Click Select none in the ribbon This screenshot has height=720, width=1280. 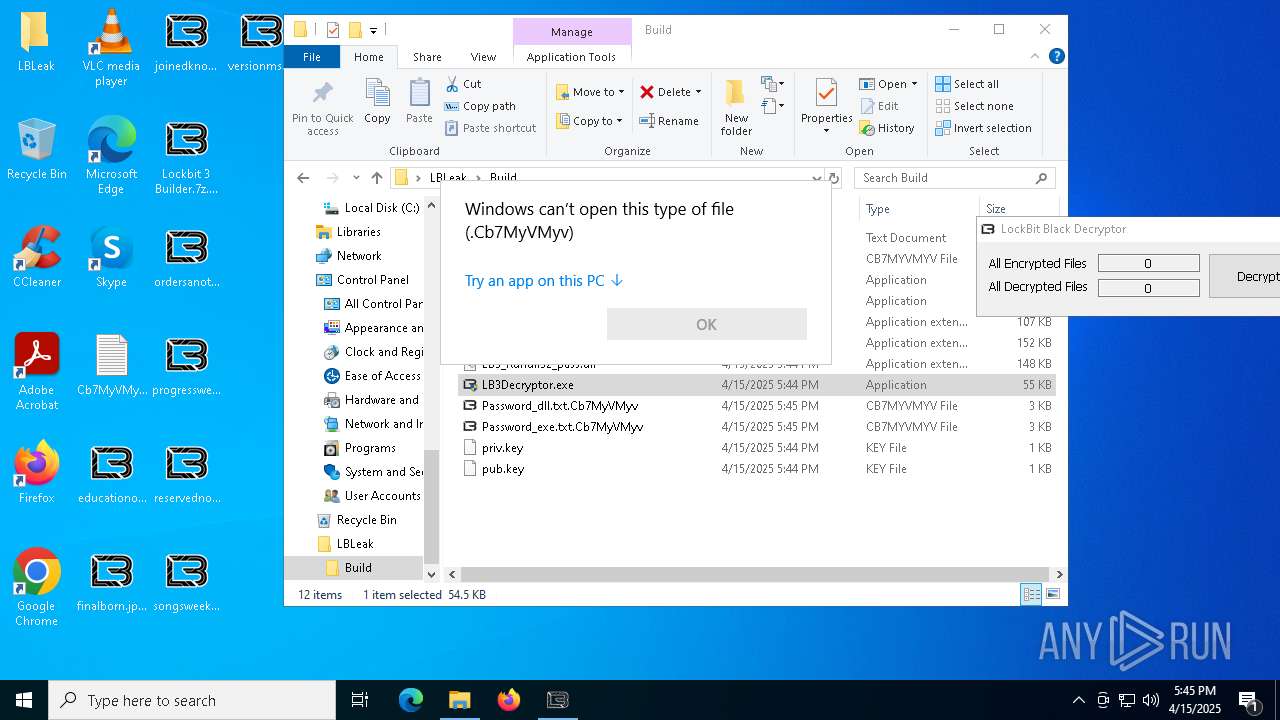click(x=974, y=106)
